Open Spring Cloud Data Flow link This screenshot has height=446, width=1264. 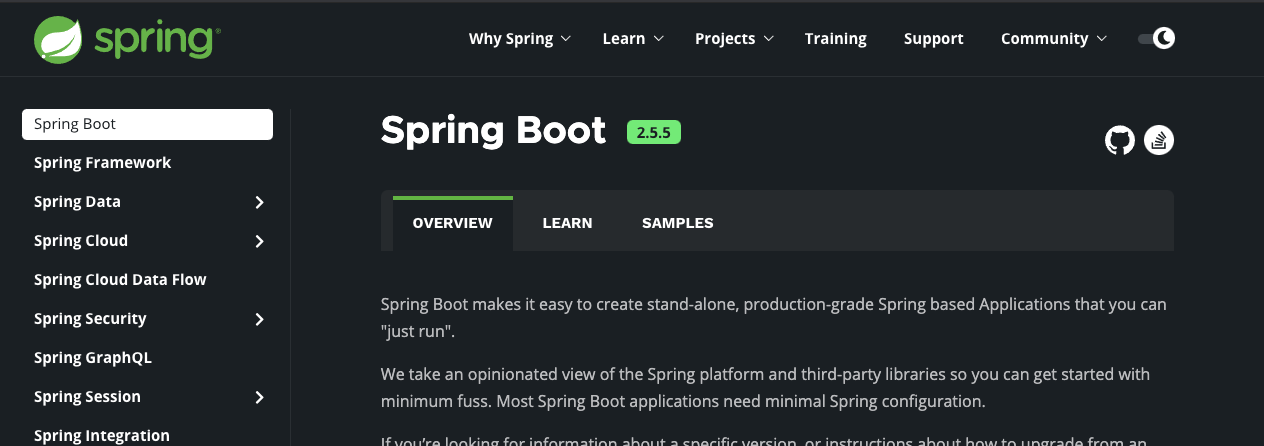(120, 280)
